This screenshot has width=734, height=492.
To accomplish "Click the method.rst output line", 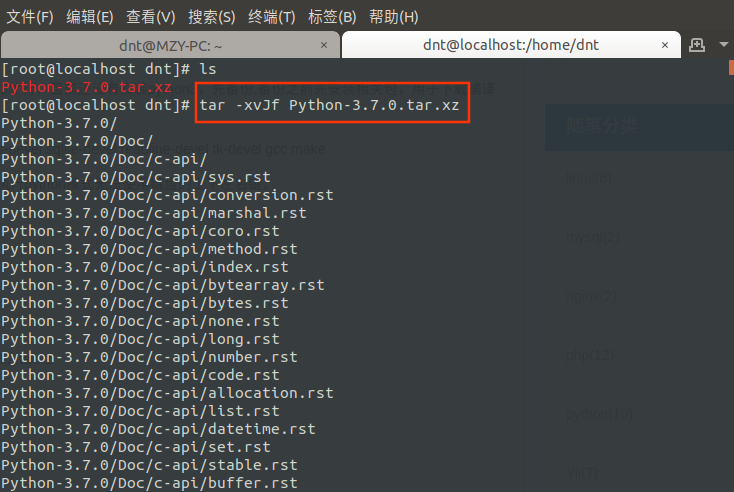I will click(149, 250).
